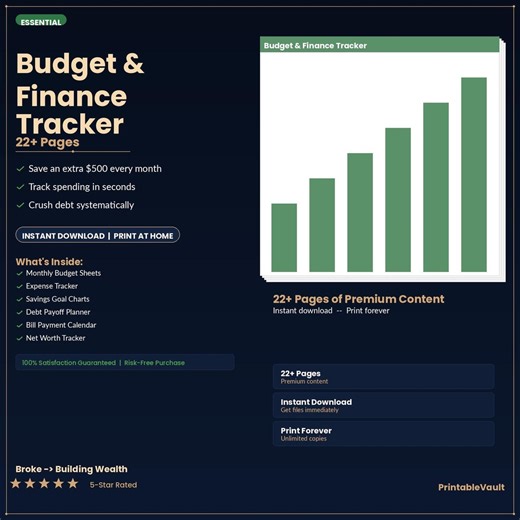Select the '22+ Pages' subtitle under headline

(x=47, y=142)
